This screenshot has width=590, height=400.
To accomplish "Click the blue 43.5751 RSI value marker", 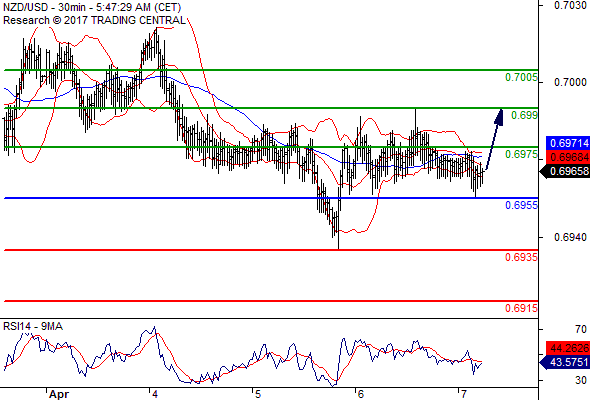I will (x=565, y=362).
